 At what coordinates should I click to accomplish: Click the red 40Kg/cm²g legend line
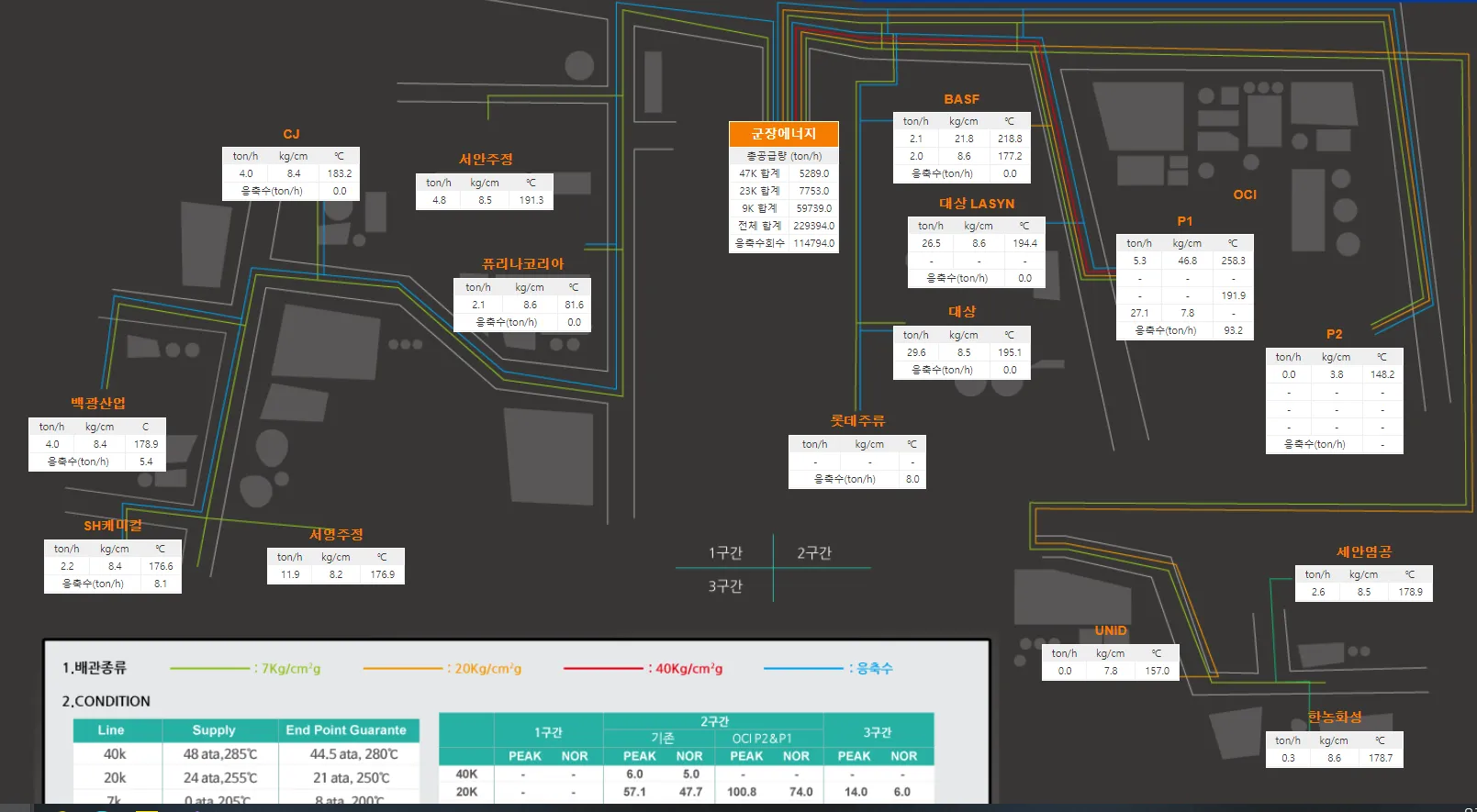click(603, 668)
